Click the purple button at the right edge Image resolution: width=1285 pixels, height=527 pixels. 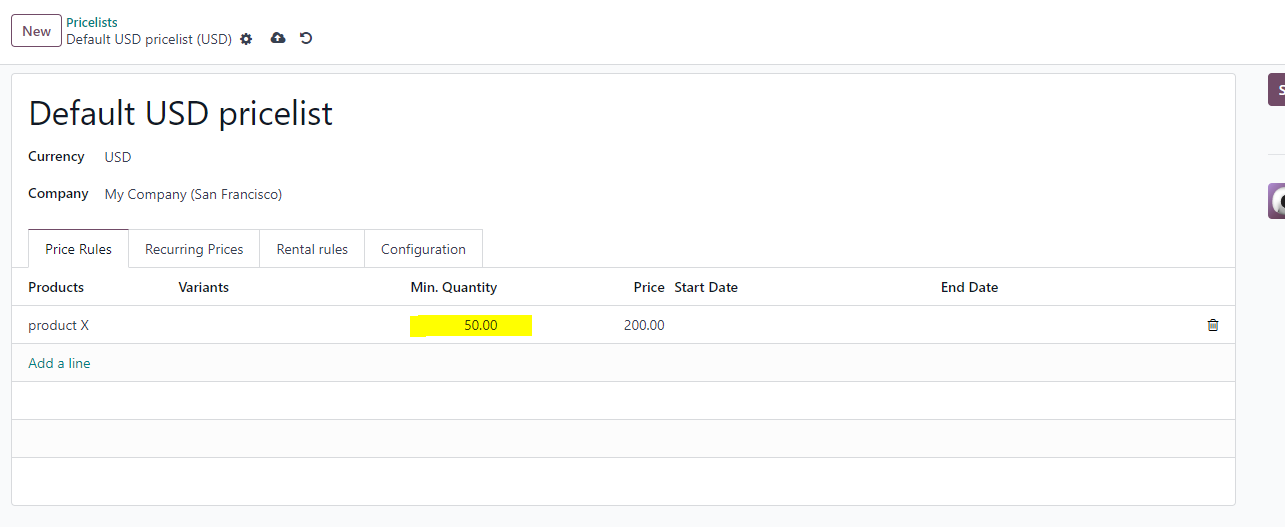[1276, 89]
